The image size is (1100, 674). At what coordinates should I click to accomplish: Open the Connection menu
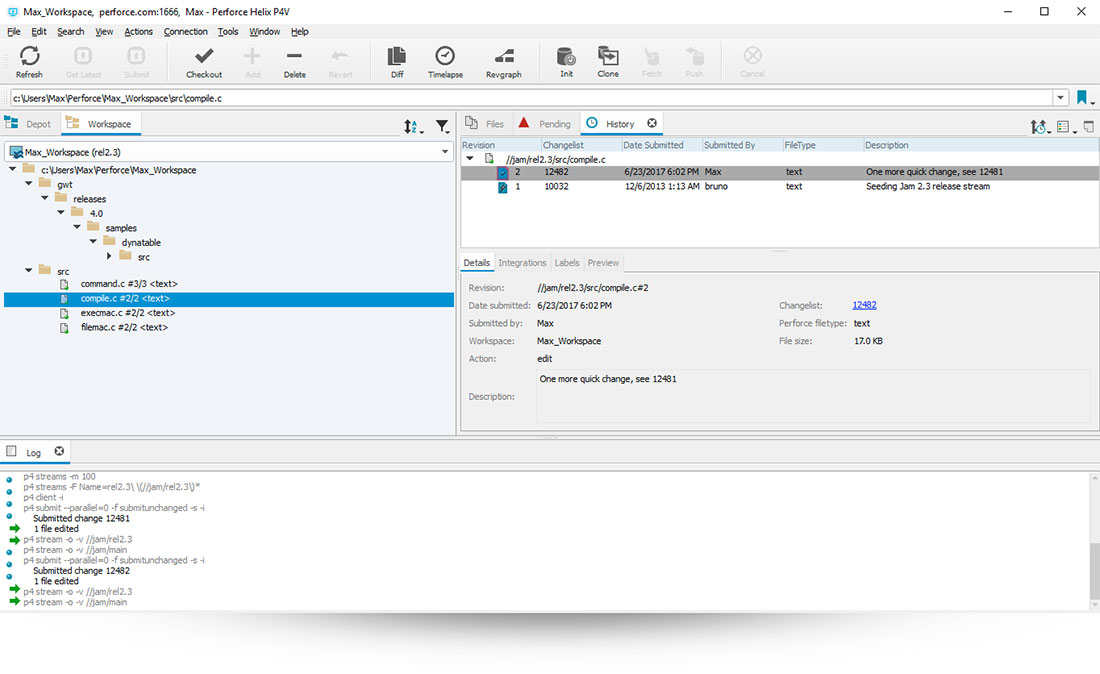[x=185, y=31]
